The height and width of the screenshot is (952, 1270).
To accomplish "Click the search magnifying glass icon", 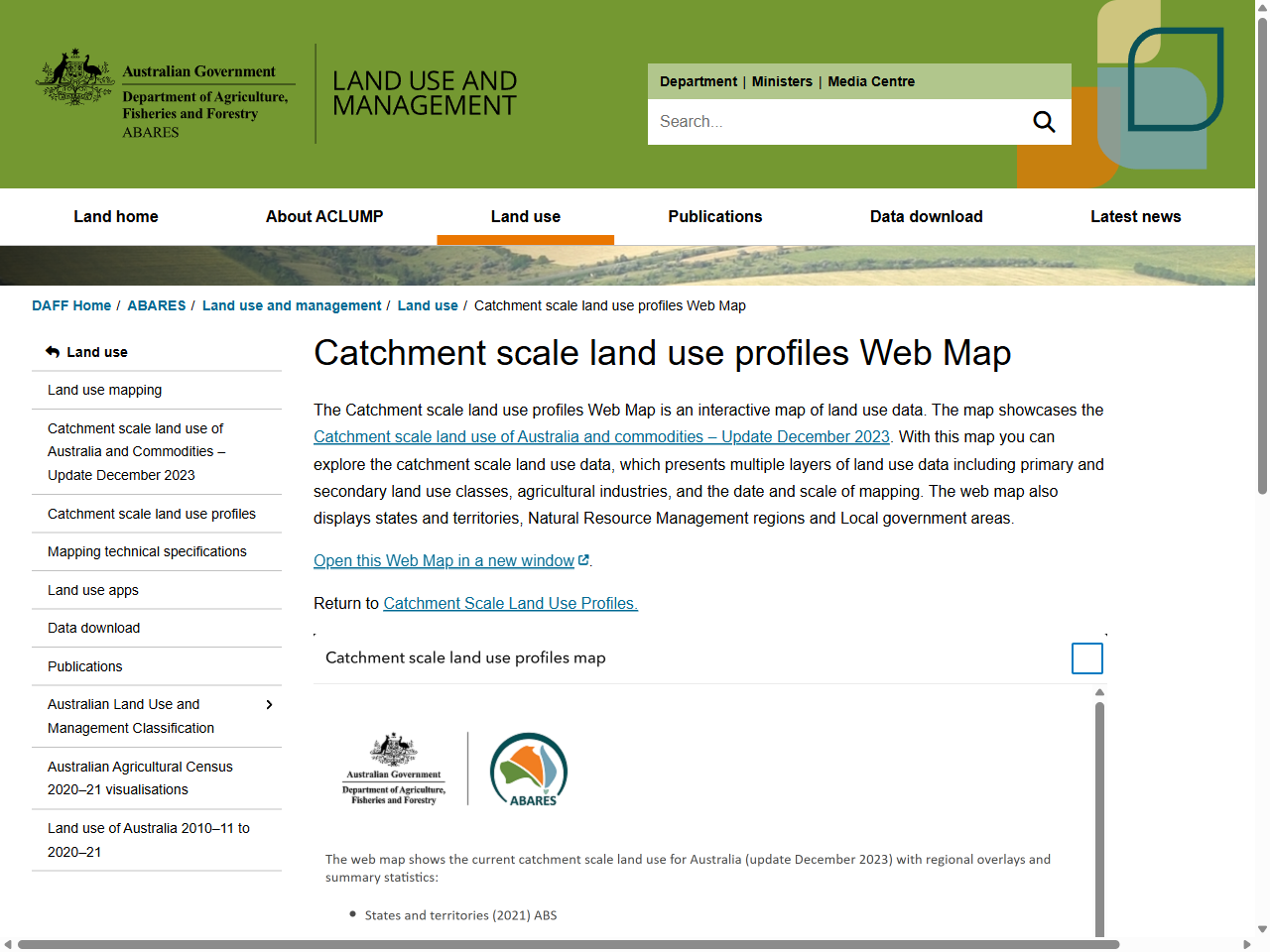I will (1044, 122).
